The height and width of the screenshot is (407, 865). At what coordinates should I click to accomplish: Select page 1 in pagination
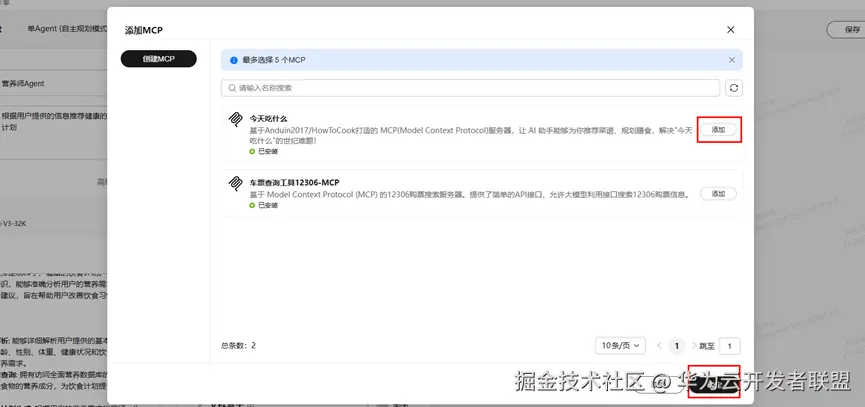pos(676,346)
